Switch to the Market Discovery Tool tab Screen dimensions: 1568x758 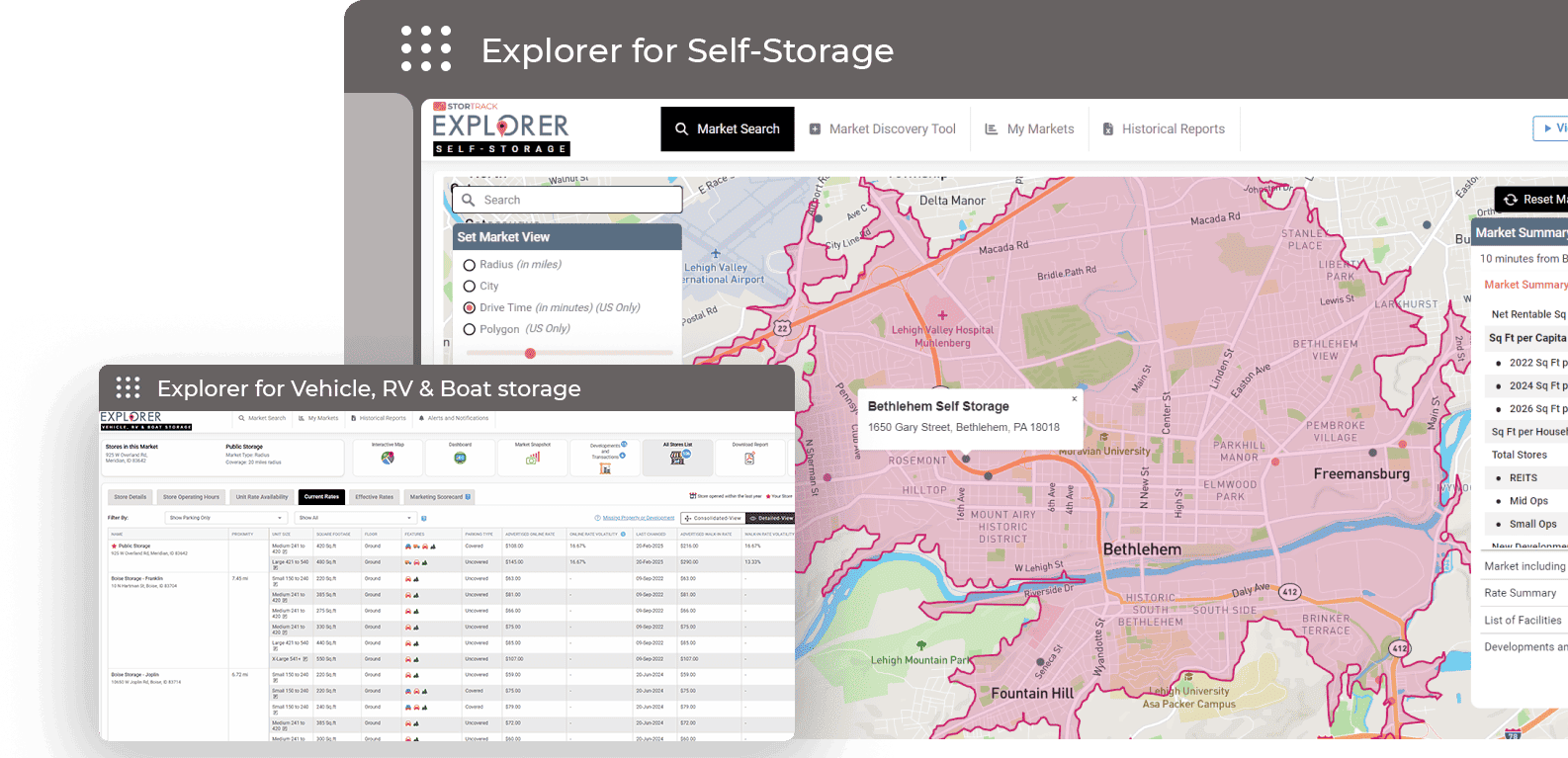[882, 129]
